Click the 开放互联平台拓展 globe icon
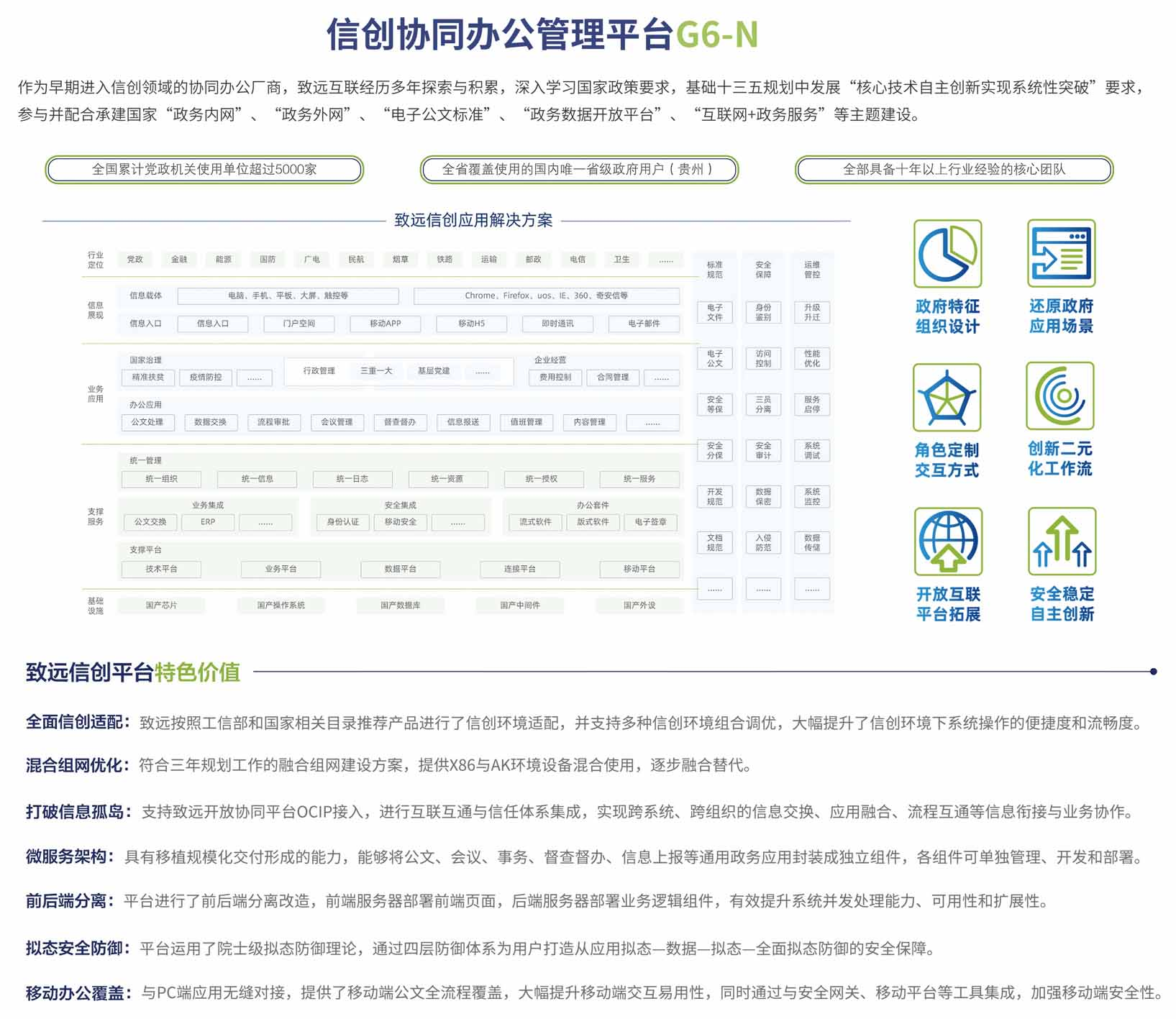The width and height of the screenshot is (1176, 1019). (x=948, y=542)
